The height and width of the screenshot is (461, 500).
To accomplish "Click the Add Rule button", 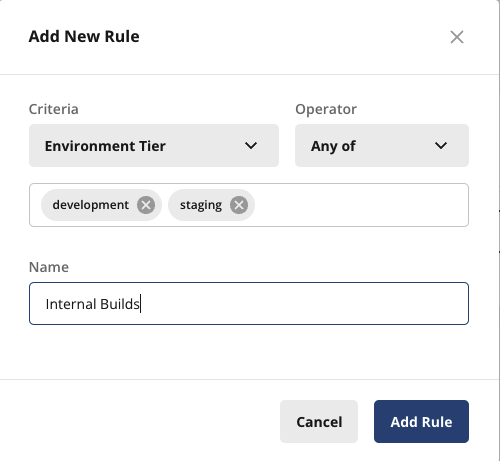I will [x=421, y=422].
